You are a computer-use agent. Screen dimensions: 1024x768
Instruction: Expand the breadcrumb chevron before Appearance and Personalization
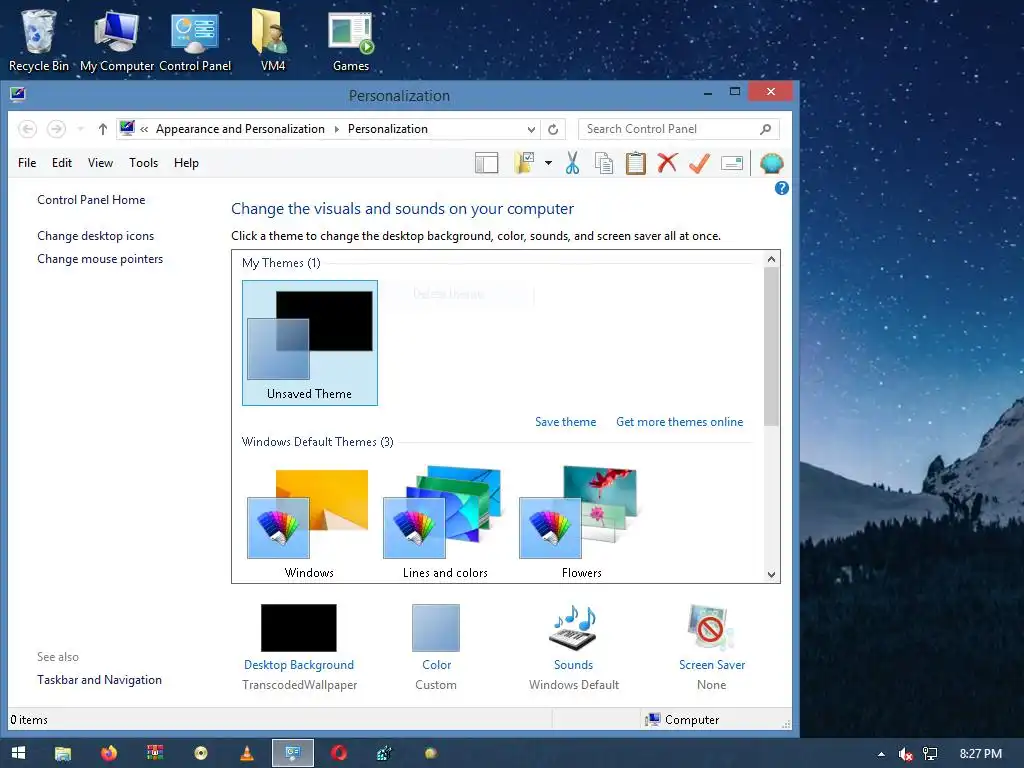pyautogui.click(x=144, y=129)
